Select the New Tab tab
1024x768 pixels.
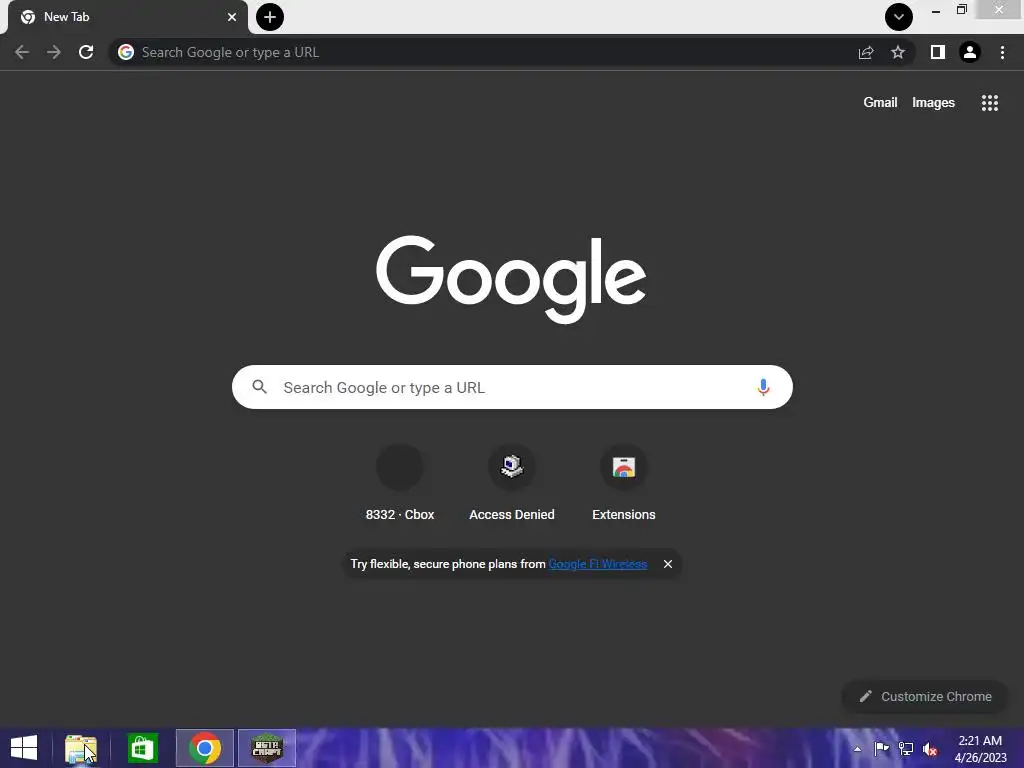tap(127, 17)
